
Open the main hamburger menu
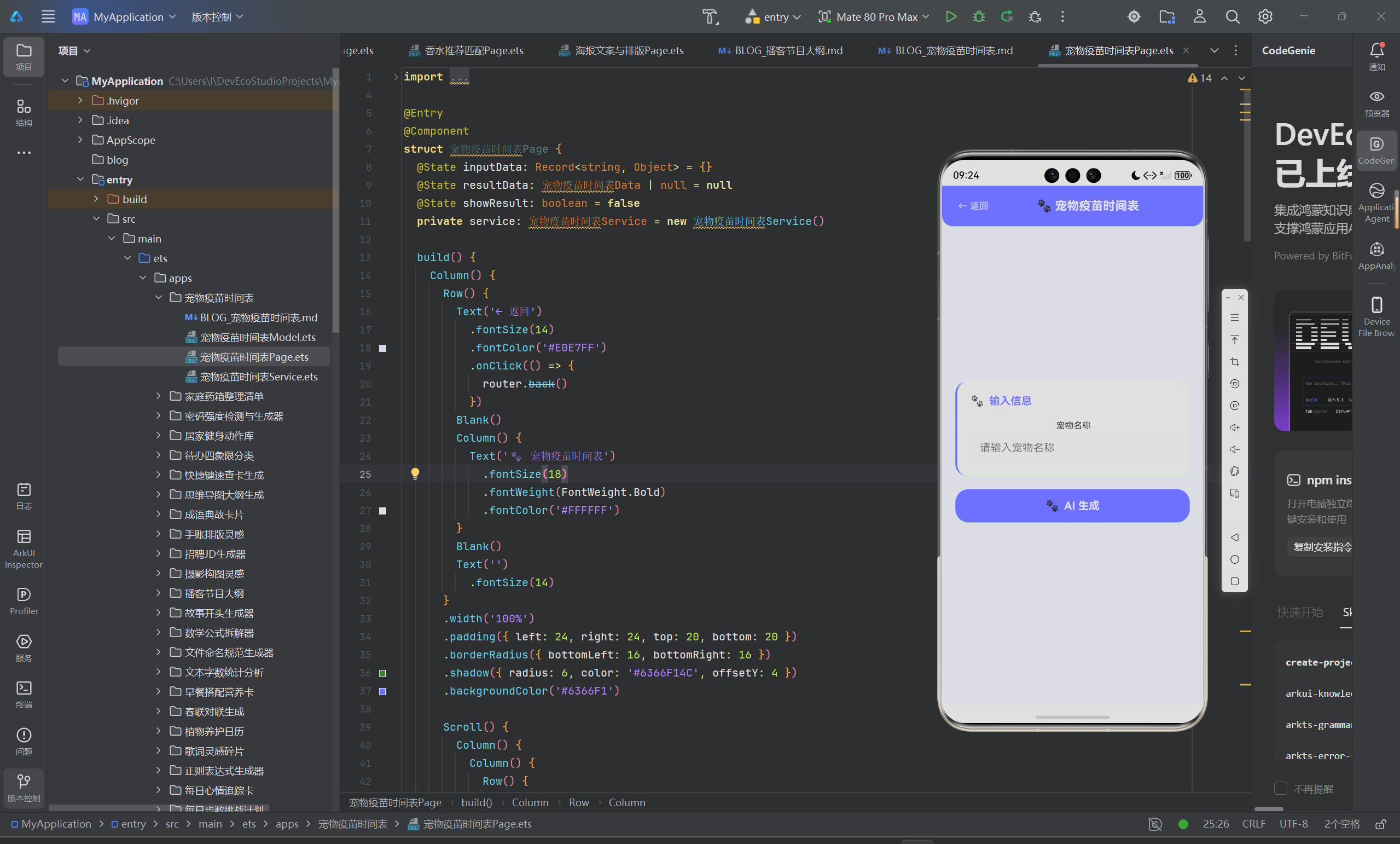click(x=48, y=16)
